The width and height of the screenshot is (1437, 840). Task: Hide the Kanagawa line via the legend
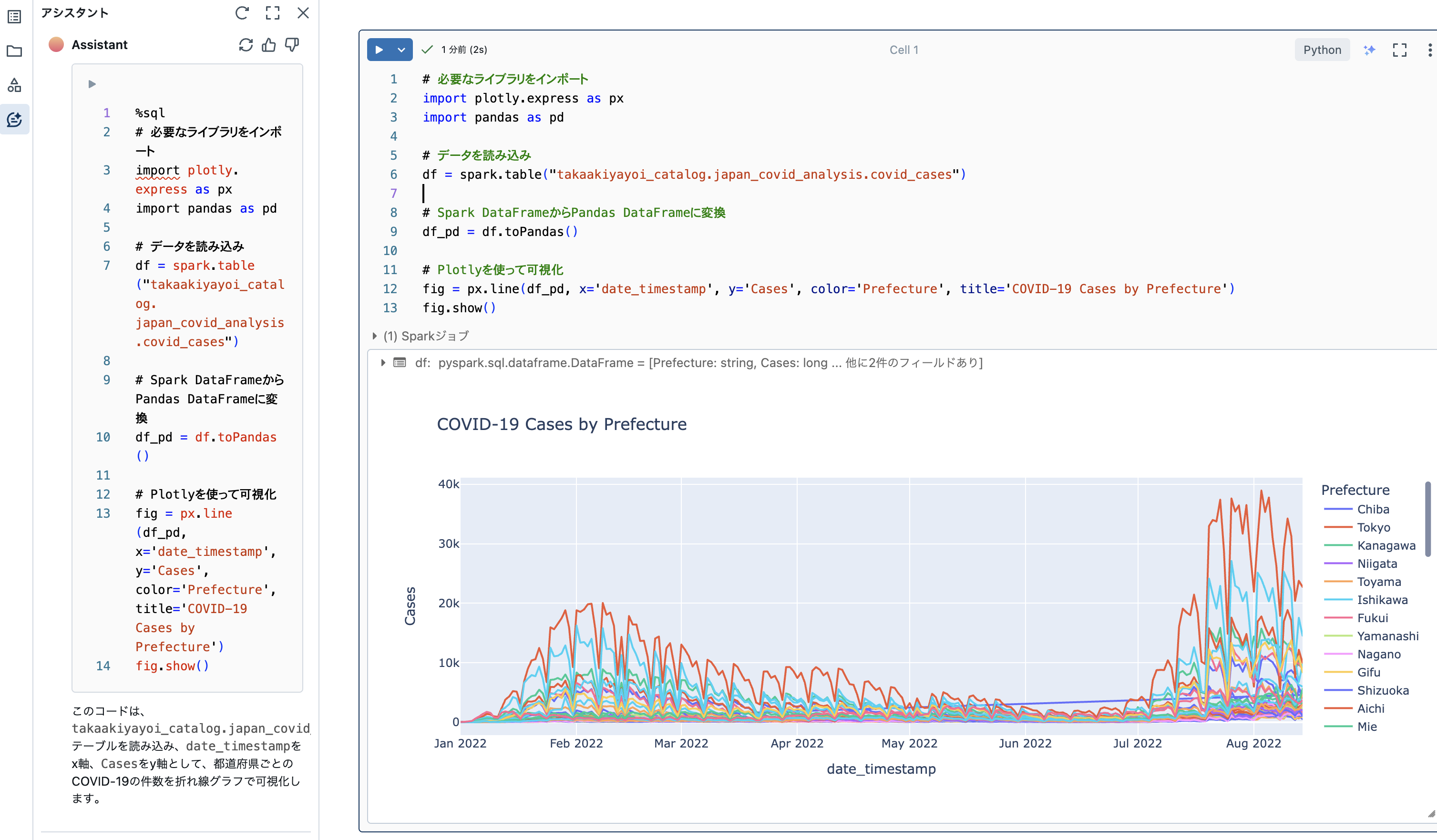click(1386, 546)
